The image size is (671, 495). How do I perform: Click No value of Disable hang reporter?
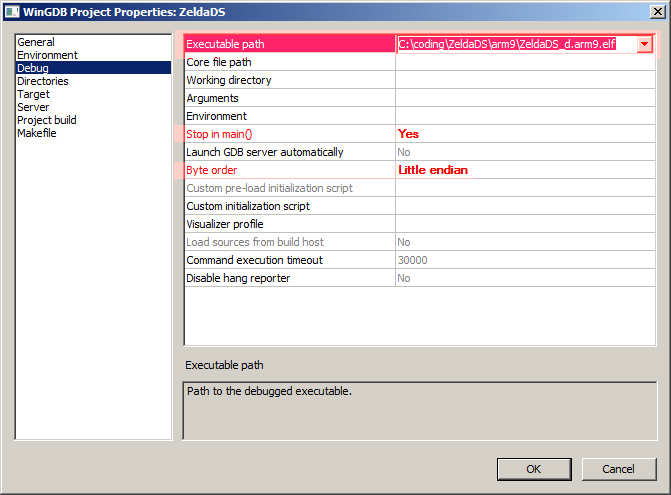point(526,278)
